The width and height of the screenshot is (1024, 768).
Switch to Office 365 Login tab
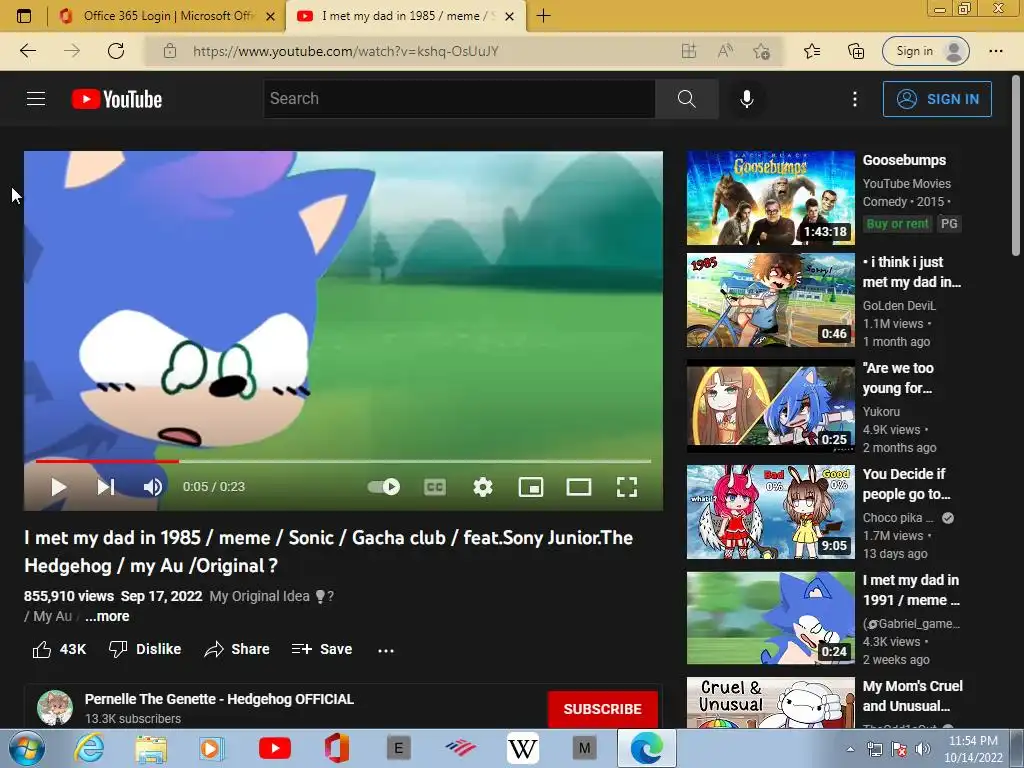[167, 16]
